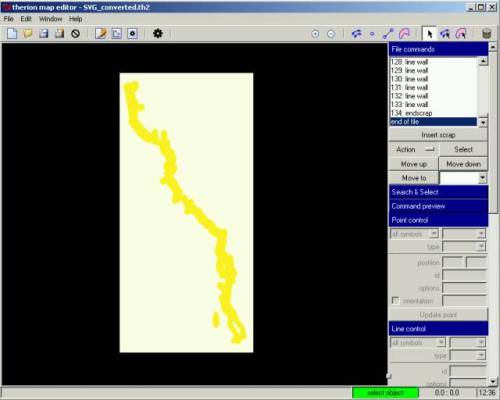Viewport: 500px width, 400px height.
Task: Open the Point control 'all symbols' dropdown
Action: coord(434,234)
